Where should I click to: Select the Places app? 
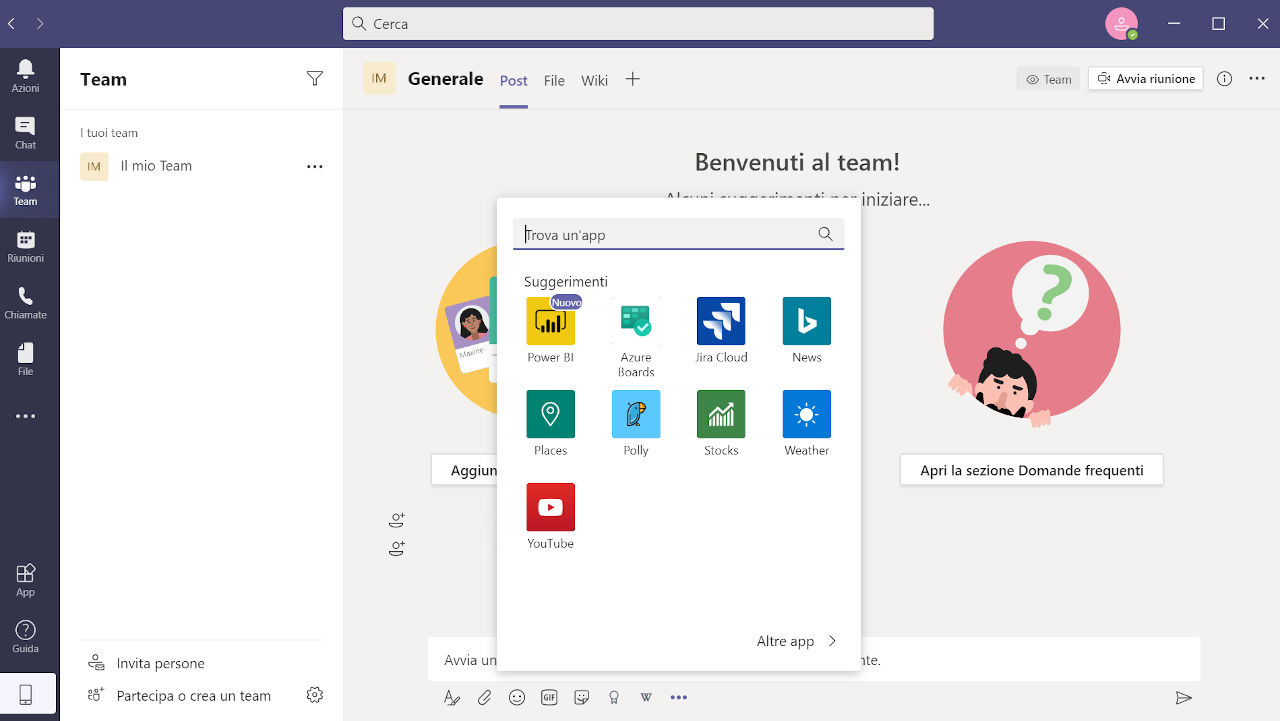[550, 424]
